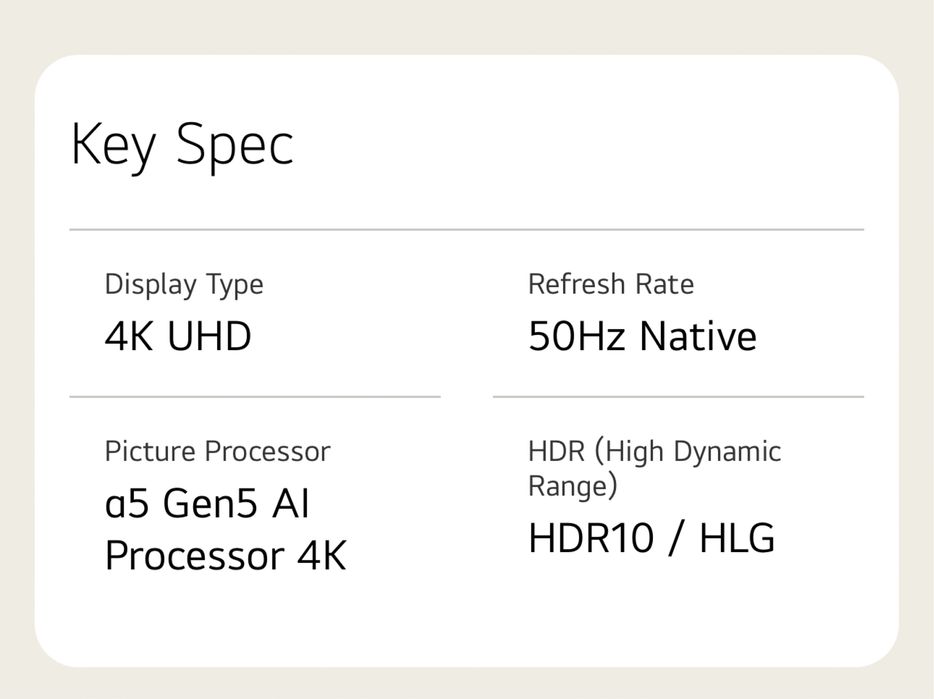
Task: Click the "Refresh Rate" label
Action: (x=610, y=284)
